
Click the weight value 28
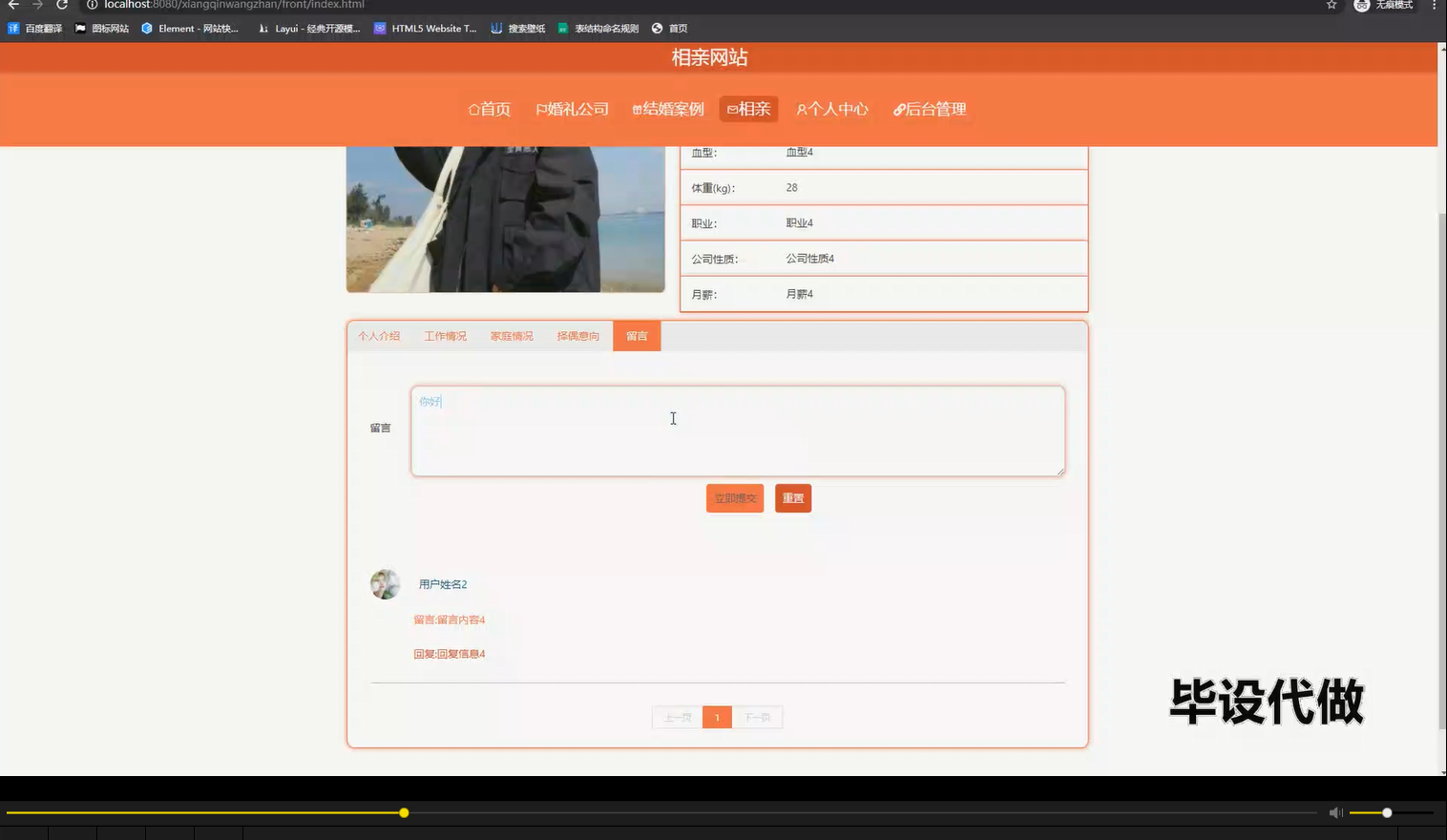[792, 188]
